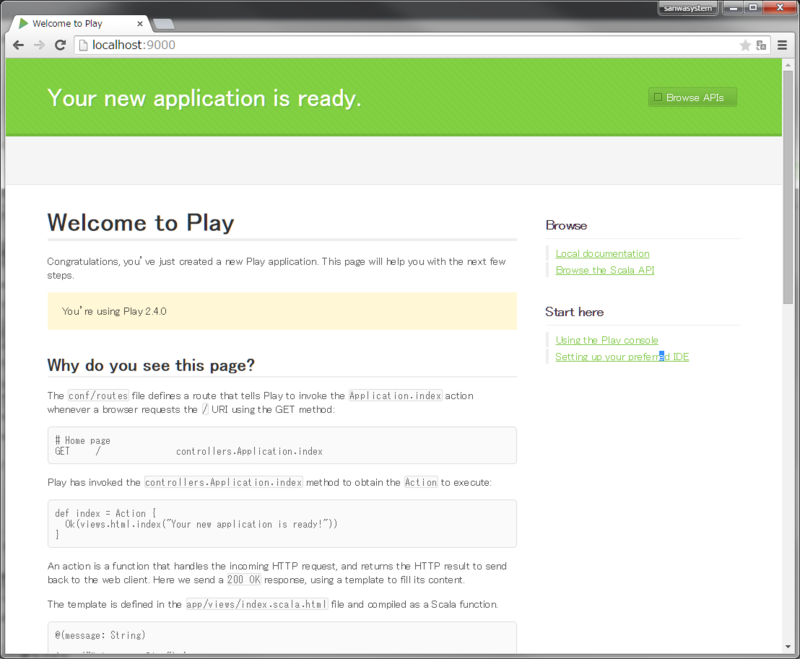Click the 'You're using Play 2.4.0' notice
800x659 pixels.
(x=282, y=311)
